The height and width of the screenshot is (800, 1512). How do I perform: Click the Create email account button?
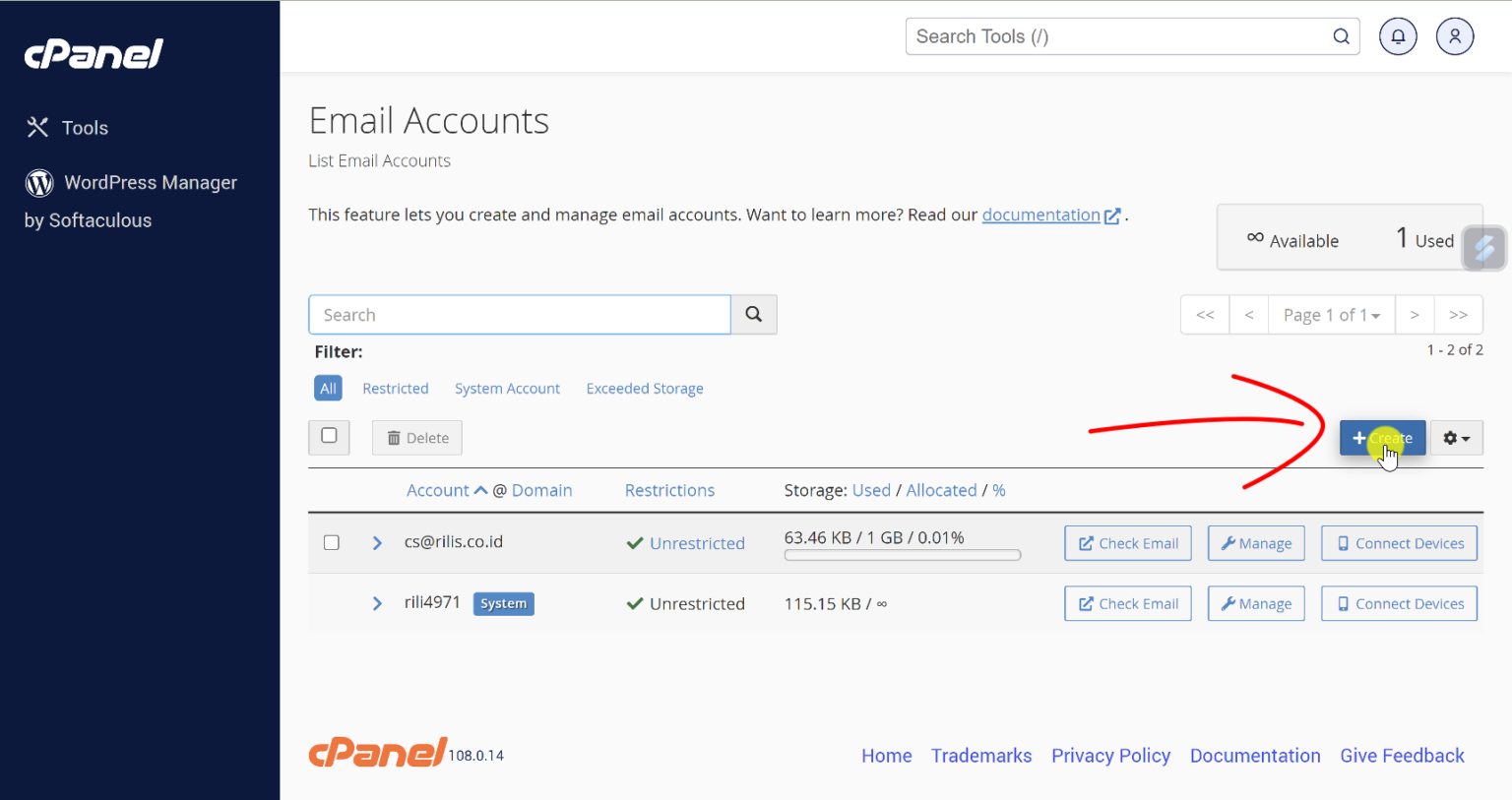1382,437
